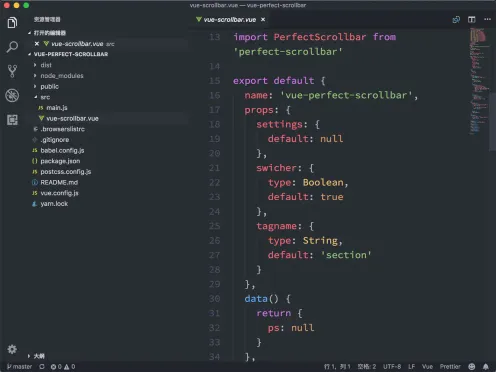Open the Manage gear icon

pyautogui.click(x=12, y=349)
